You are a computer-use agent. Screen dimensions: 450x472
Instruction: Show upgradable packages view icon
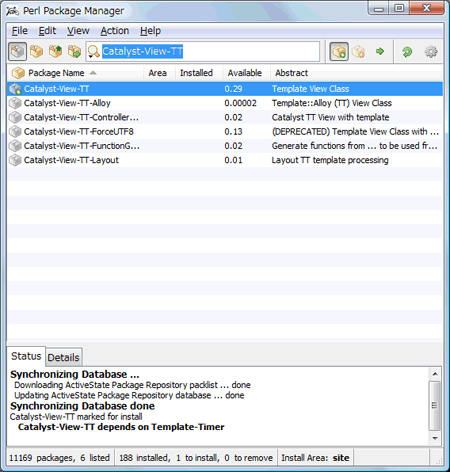click(x=55, y=52)
